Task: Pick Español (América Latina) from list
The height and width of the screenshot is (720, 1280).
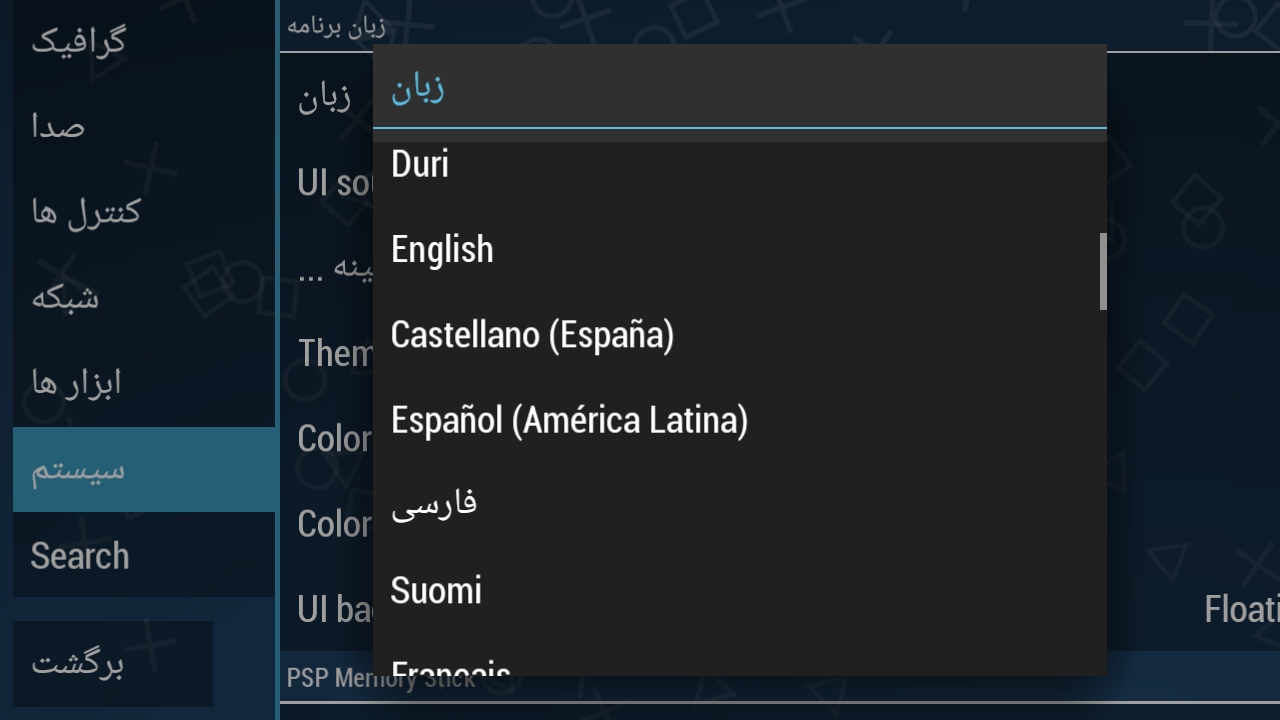Action: tap(739, 420)
